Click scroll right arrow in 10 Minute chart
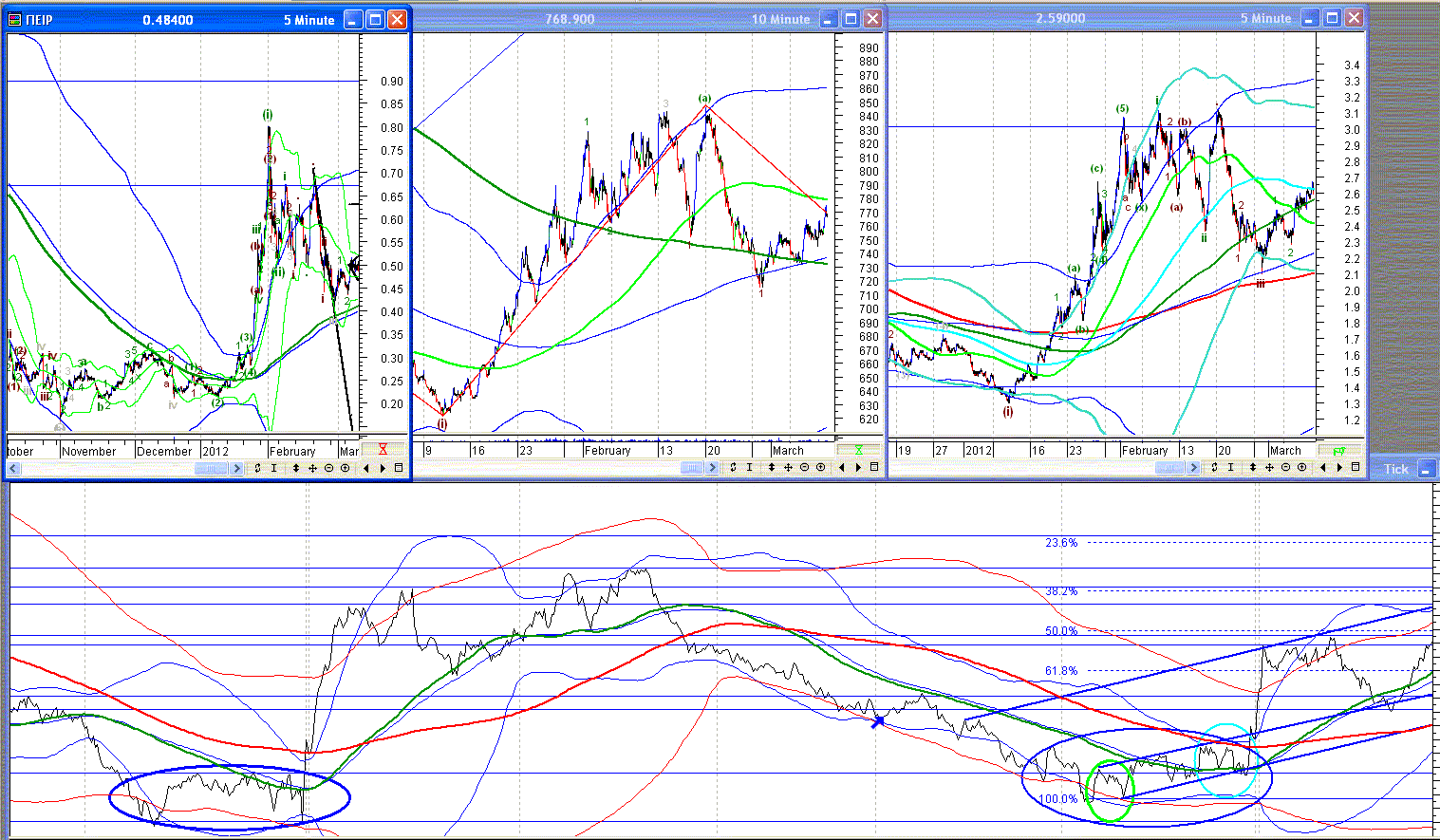Screen dimensions: 1440x840 (x=712, y=467)
